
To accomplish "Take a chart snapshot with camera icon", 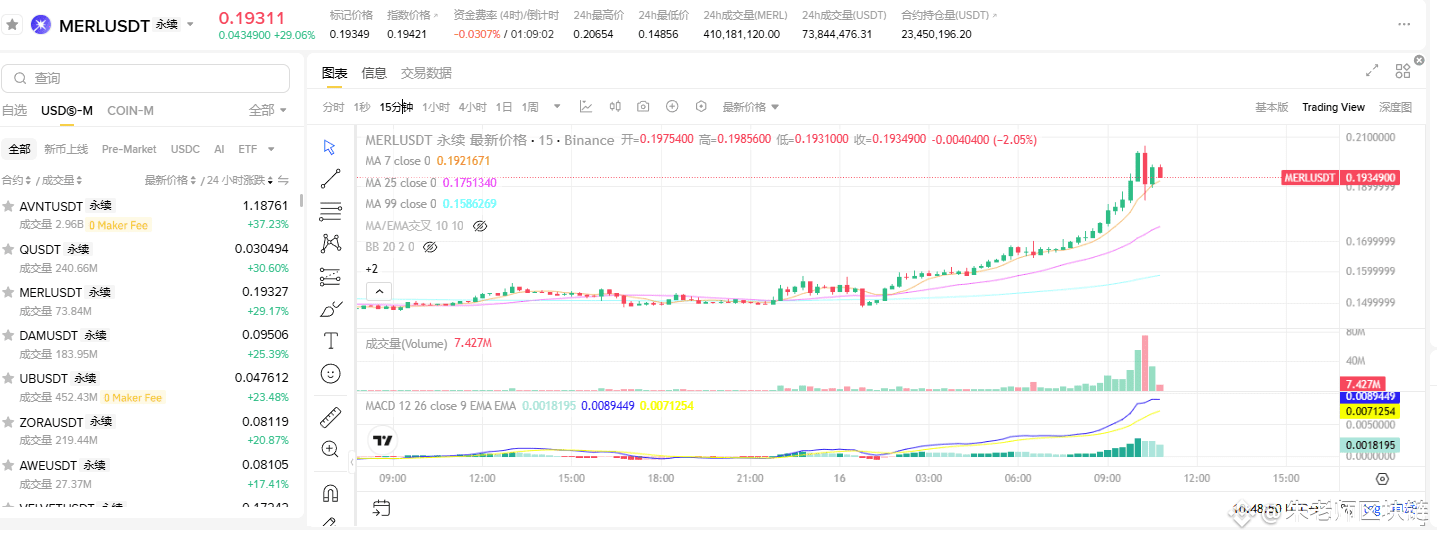I will click(x=643, y=107).
